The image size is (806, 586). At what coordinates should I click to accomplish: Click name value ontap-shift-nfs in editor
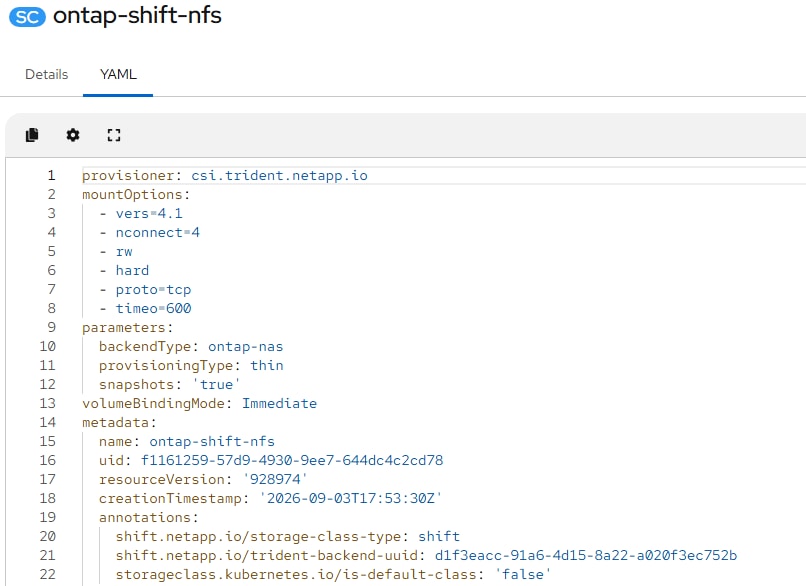pos(212,442)
